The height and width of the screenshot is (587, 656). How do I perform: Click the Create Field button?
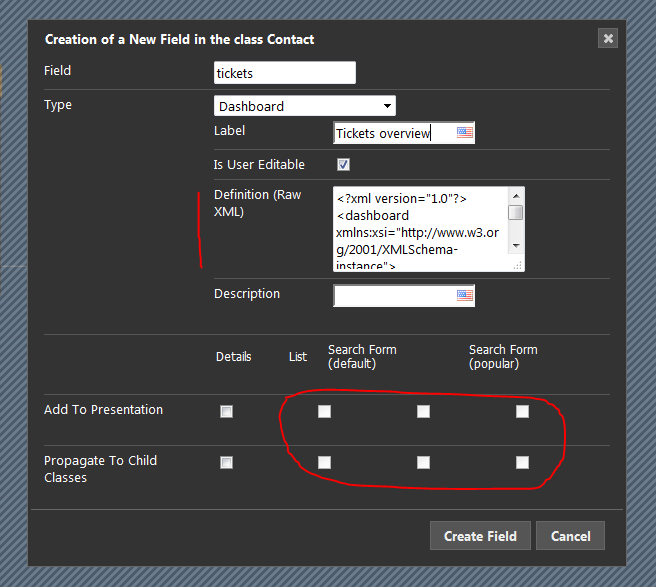tap(480, 536)
